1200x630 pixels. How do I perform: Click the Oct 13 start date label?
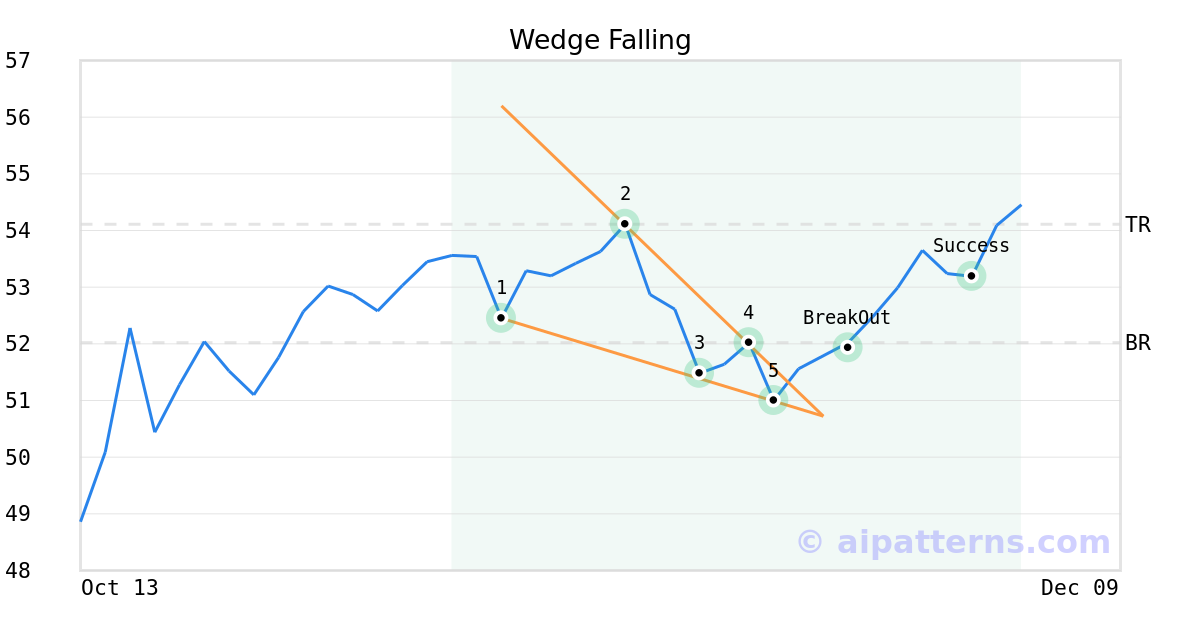[120, 588]
